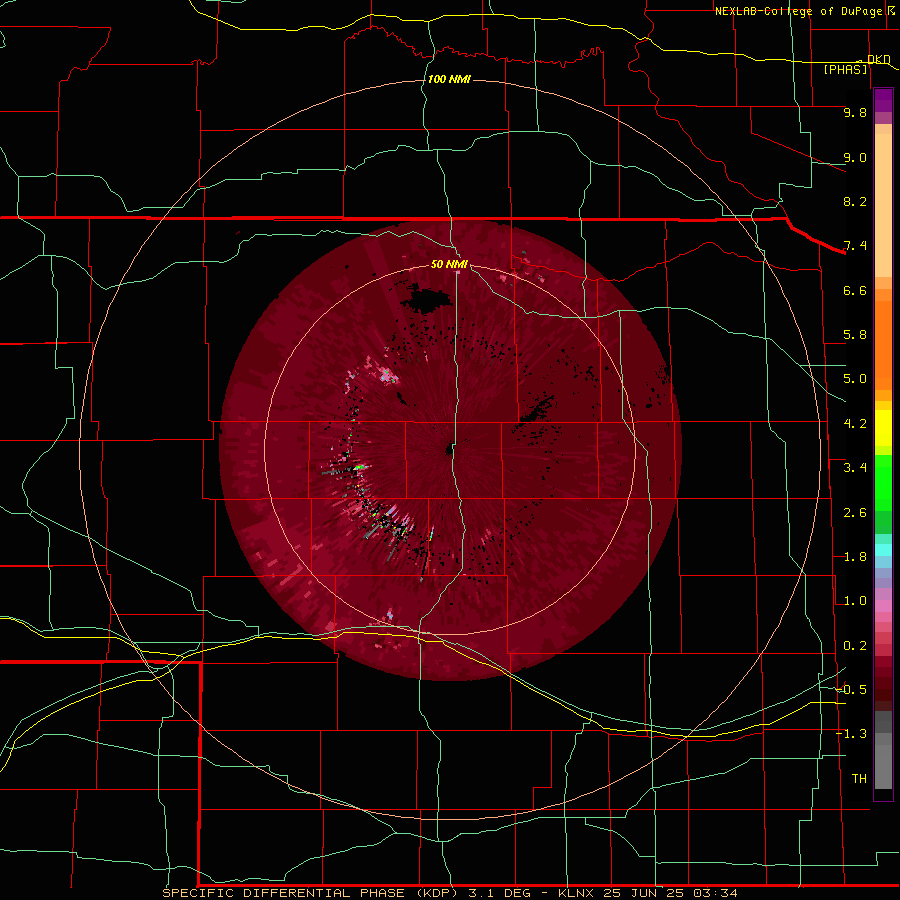This screenshot has height=900, width=900.
Task: Click the radar site center point
Action: pos(449,449)
